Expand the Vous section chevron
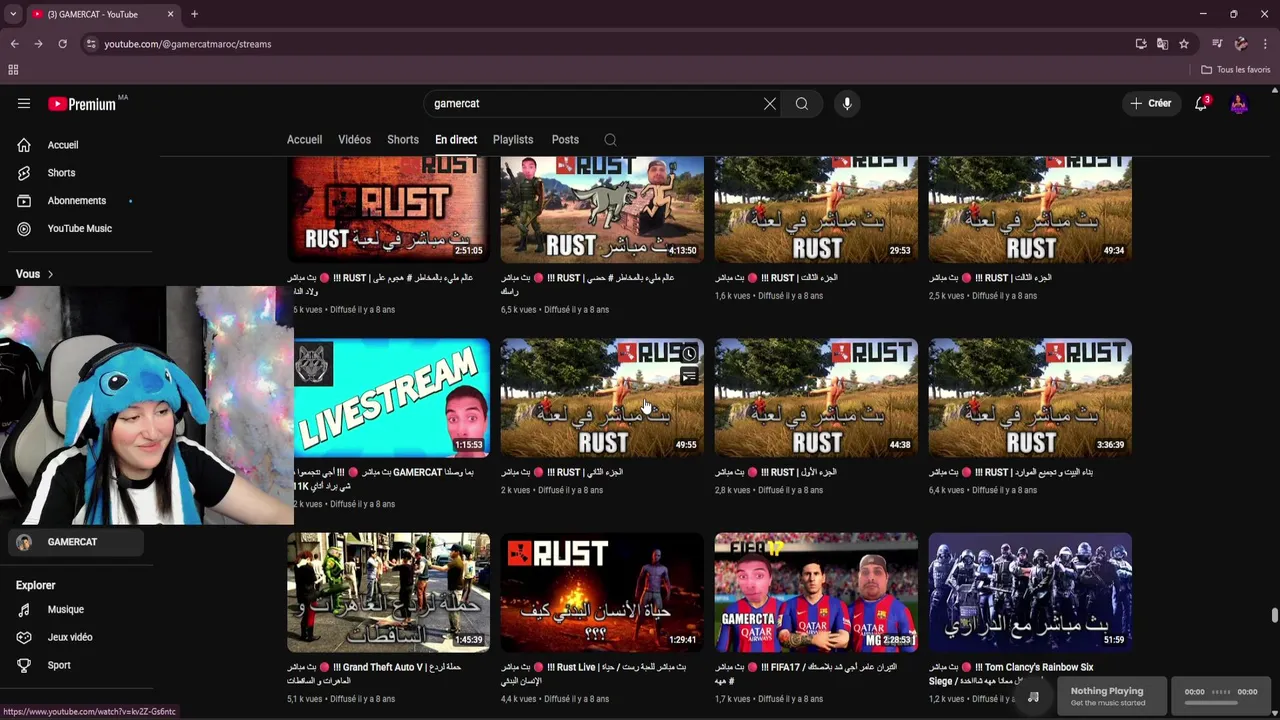Screen dimensions: 1280x720 [x=50, y=274]
